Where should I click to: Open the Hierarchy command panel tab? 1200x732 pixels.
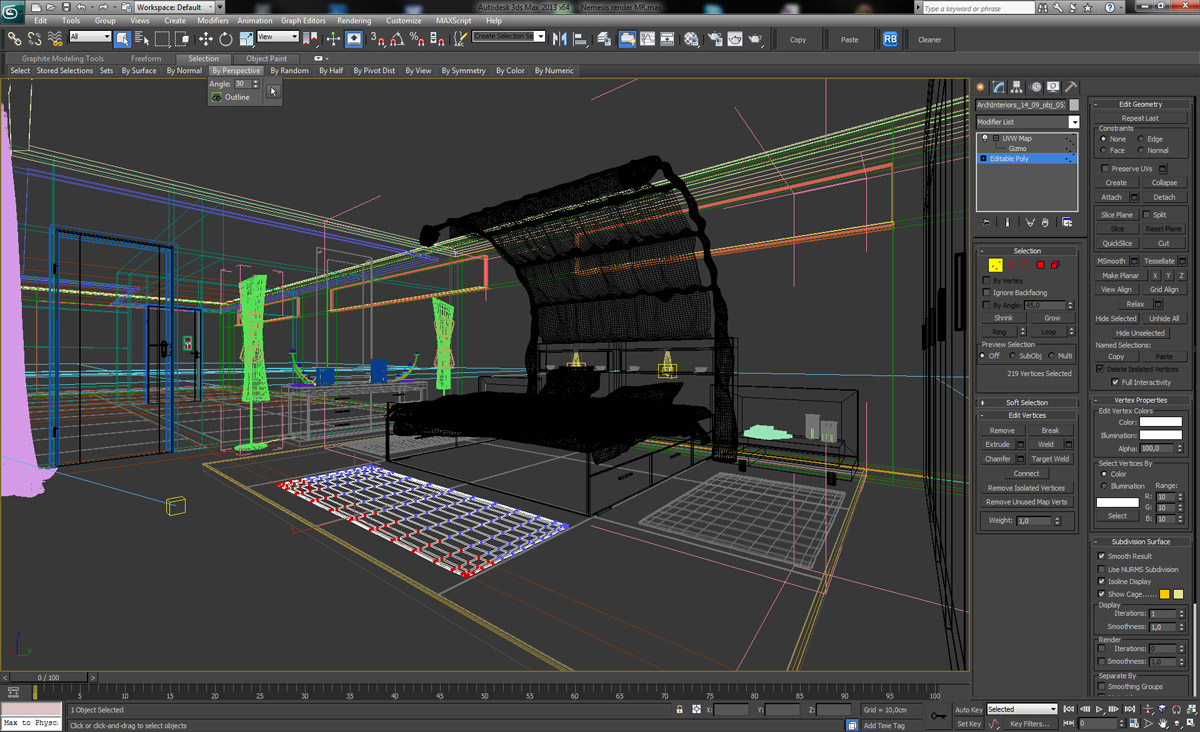[x=1016, y=87]
